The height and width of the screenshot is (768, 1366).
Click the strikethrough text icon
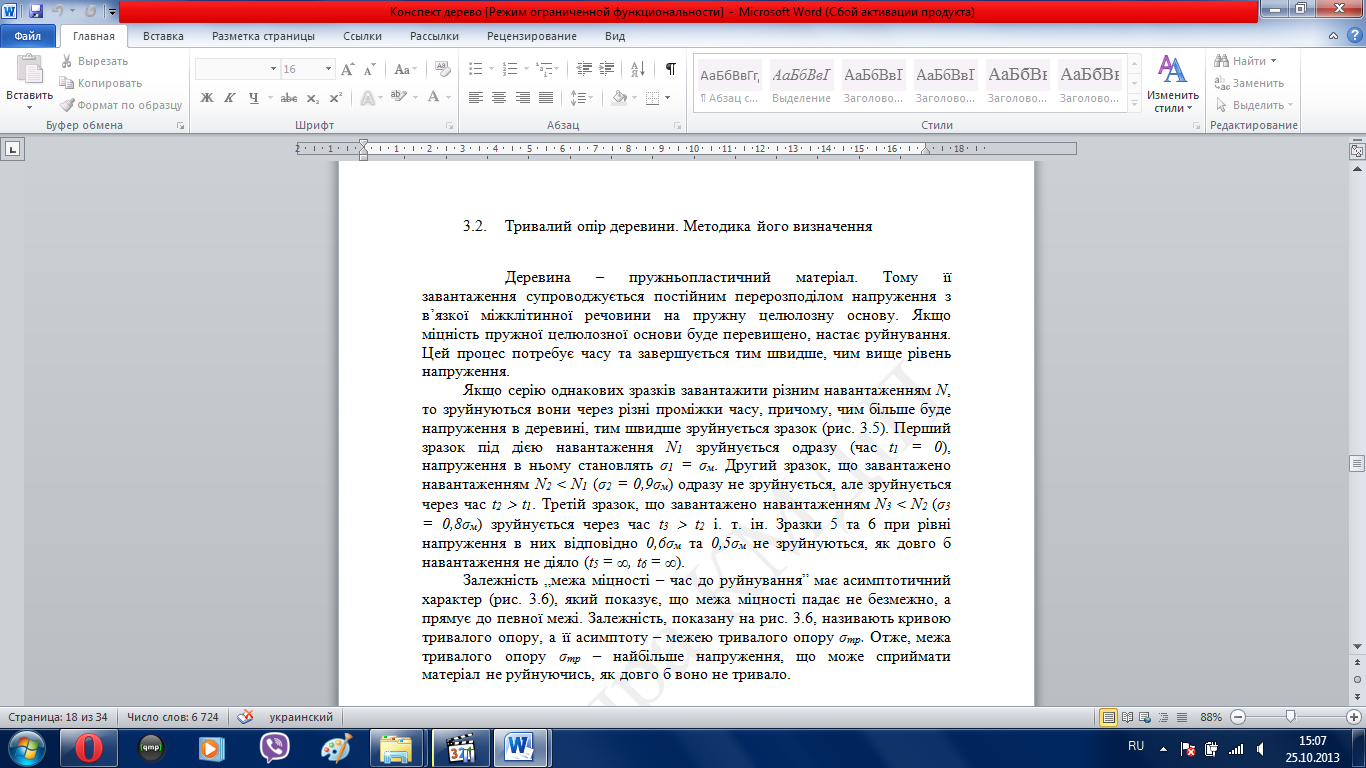tap(288, 98)
